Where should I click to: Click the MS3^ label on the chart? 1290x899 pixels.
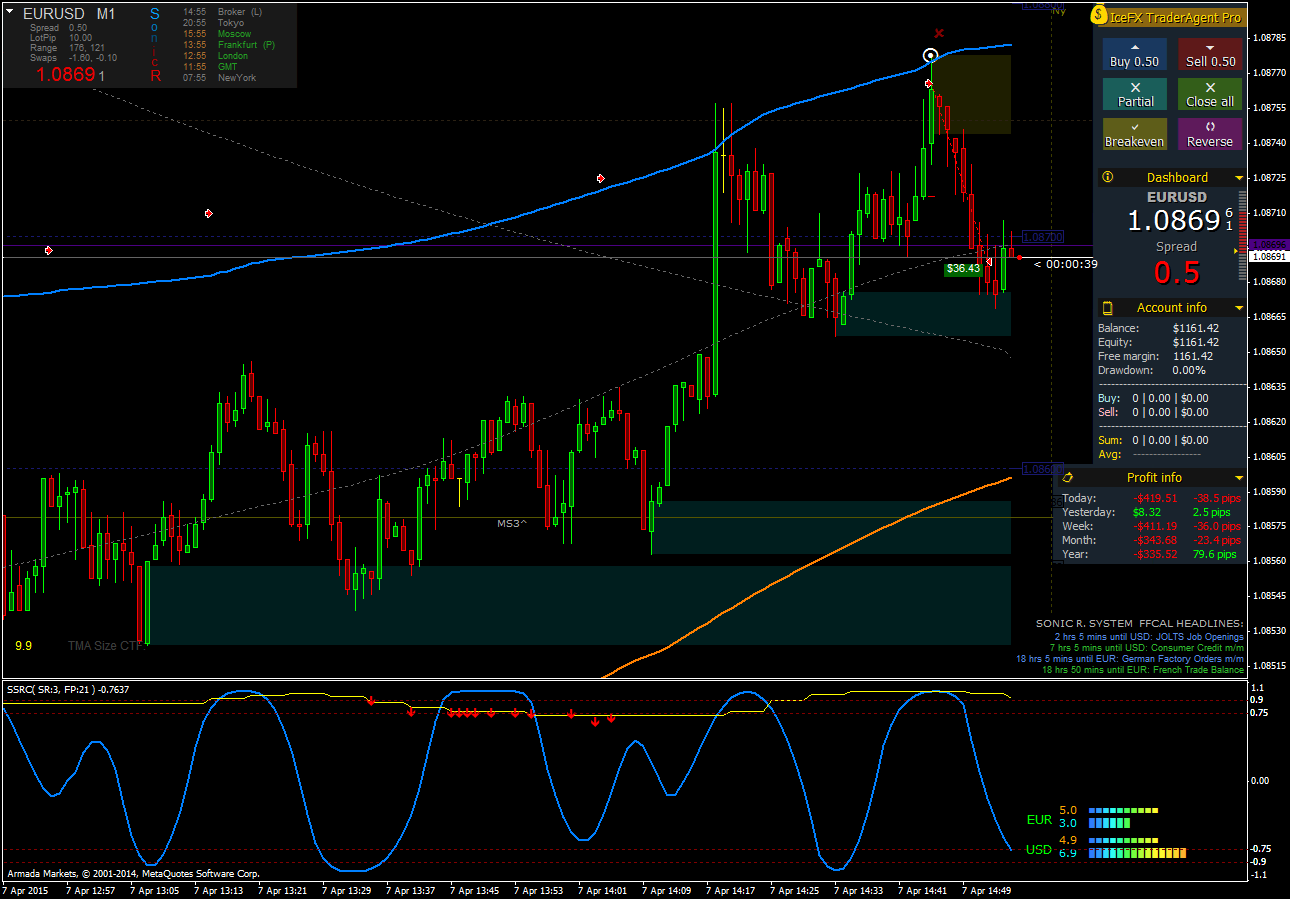(x=512, y=523)
